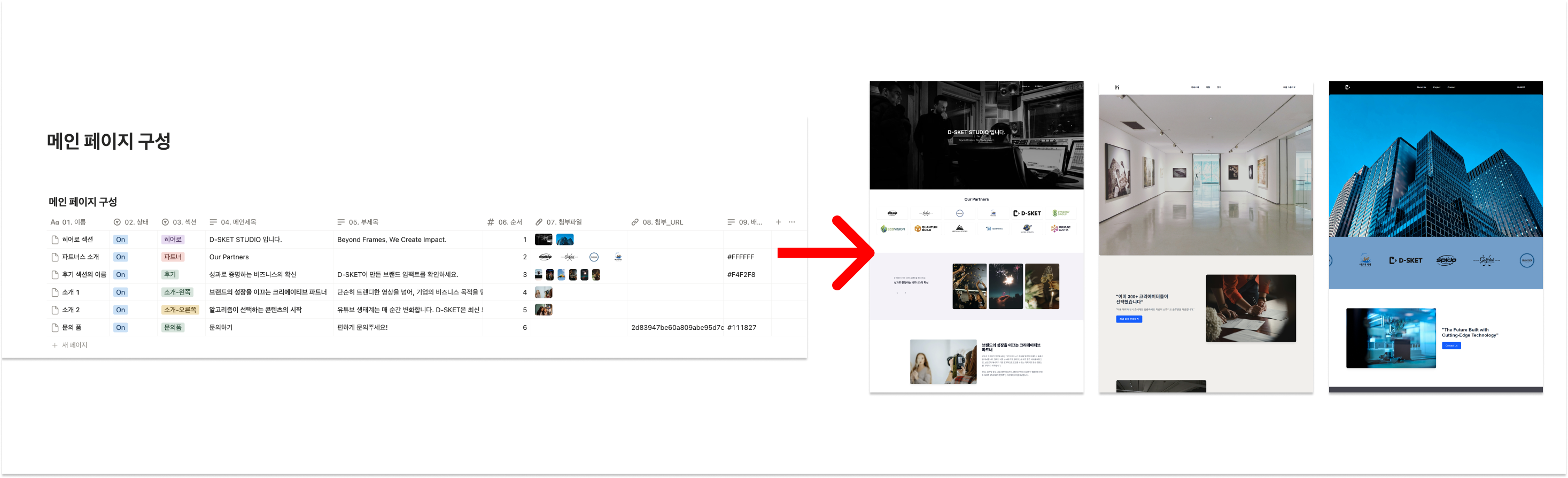Open the 히어로 섹션 page name
Screen dimensions: 1568x478
[x=77, y=240]
